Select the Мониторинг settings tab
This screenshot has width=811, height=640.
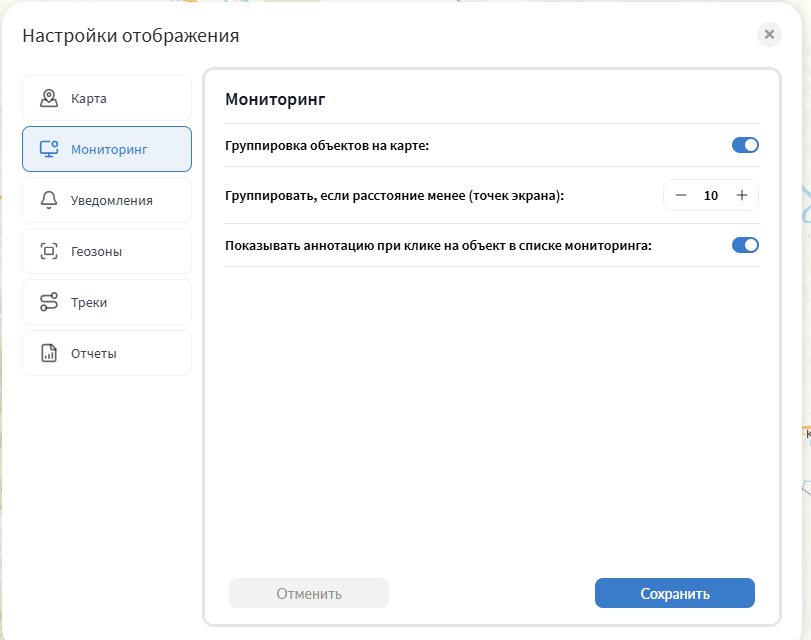coord(107,149)
